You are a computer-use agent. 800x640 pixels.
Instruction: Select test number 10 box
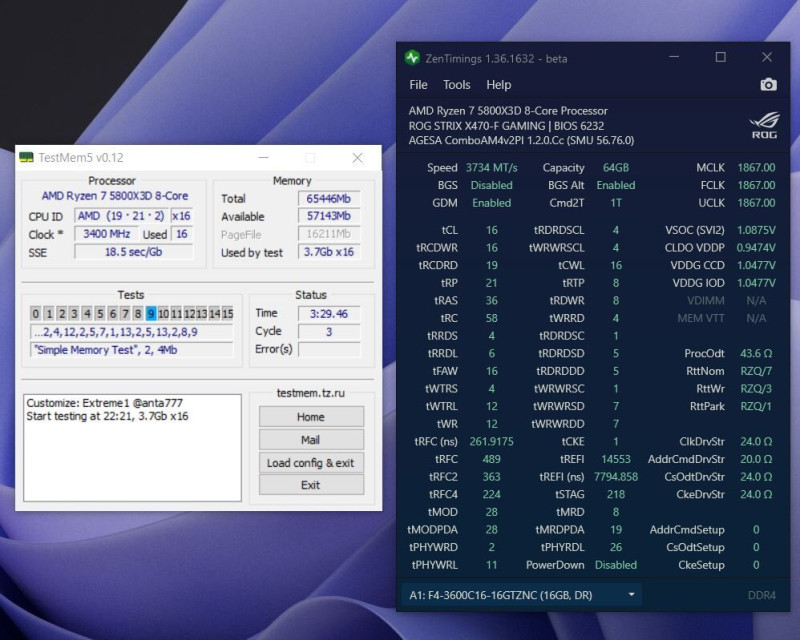tap(163, 313)
